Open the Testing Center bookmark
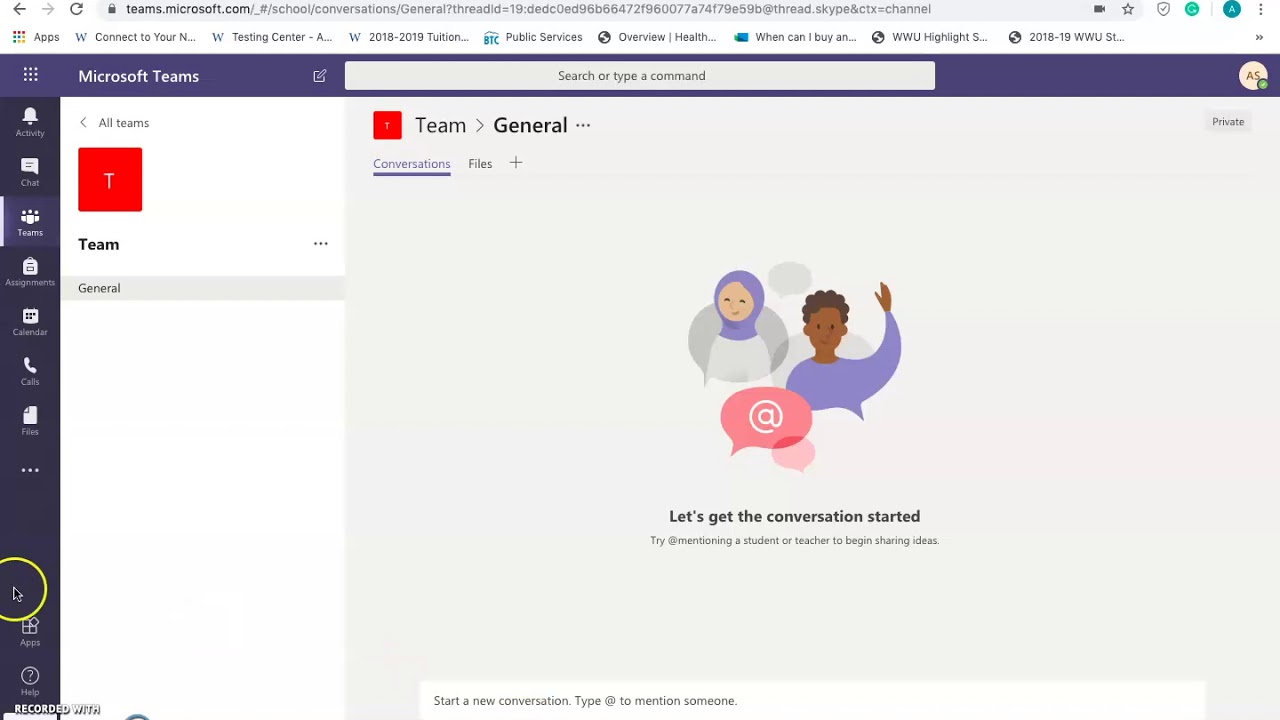The width and height of the screenshot is (1280, 720). [272, 37]
